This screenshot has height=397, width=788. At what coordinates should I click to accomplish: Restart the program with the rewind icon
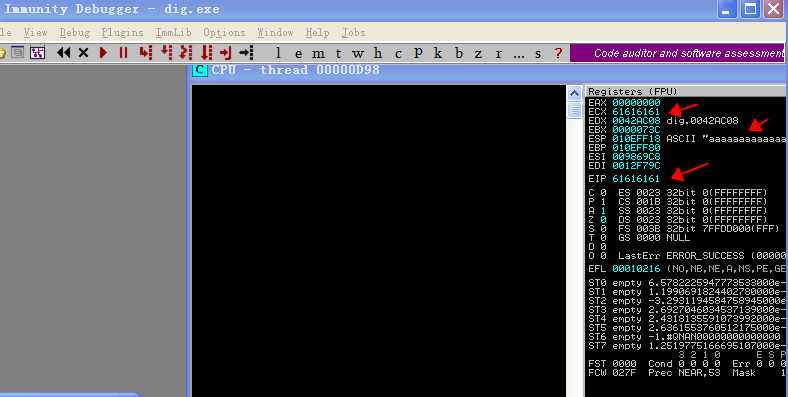pos(63,52)
